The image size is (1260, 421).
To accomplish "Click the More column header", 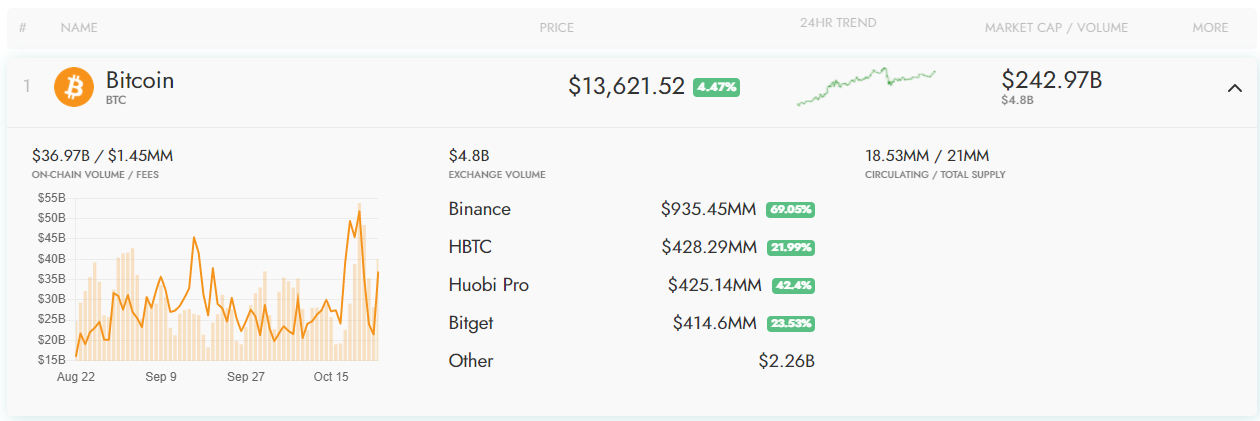I will pyautogui.click(x=1210, y=28).
